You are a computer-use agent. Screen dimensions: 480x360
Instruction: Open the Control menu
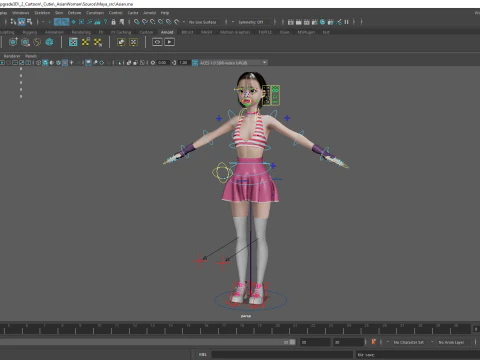115,13
